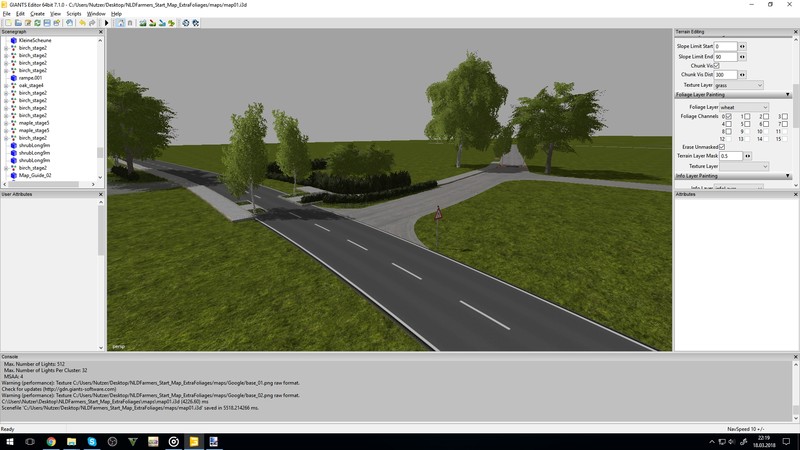Viewport: 800px width, 450px height.
Task: Select KleineScheune in the Scenegraph
Action: 35,40
